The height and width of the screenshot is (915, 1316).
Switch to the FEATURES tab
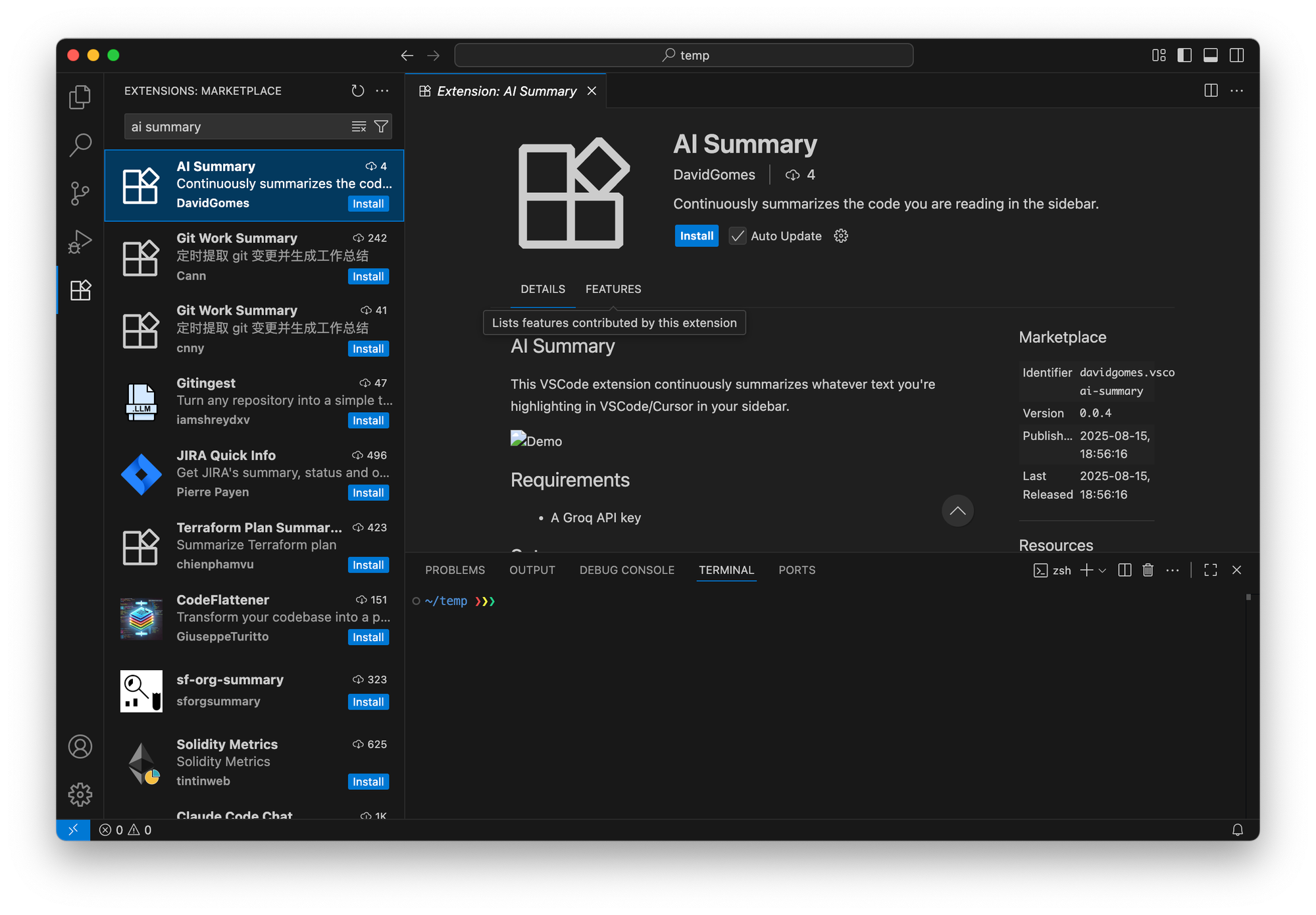click(613, 289)
